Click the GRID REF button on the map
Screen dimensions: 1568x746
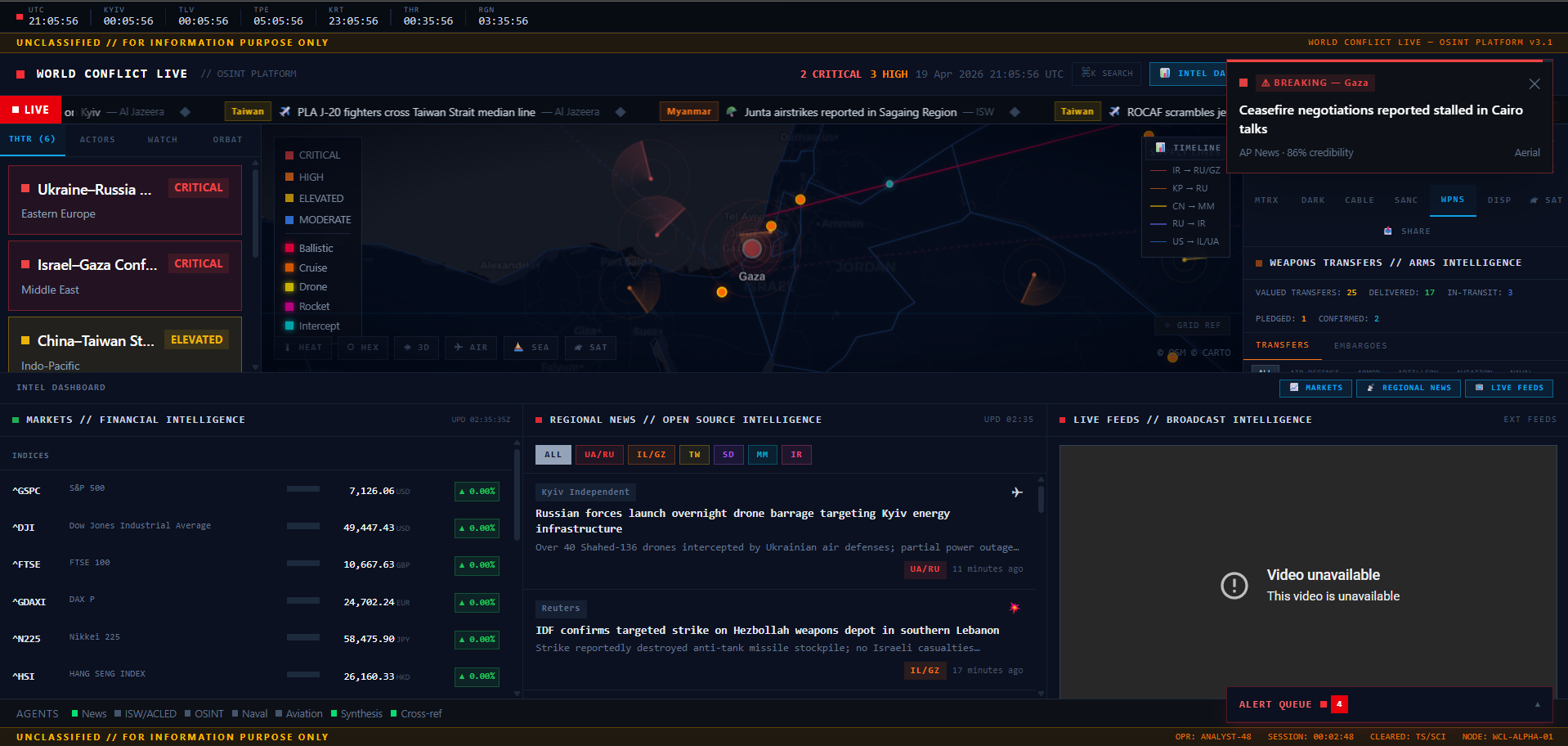1192,325
